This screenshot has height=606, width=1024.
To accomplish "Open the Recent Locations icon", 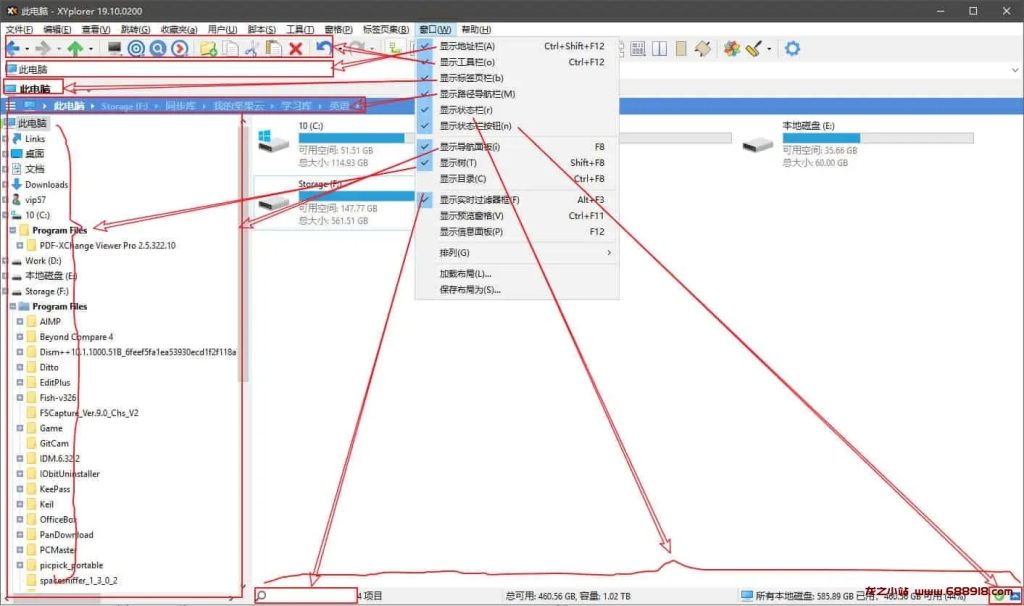I will (180, 48).
